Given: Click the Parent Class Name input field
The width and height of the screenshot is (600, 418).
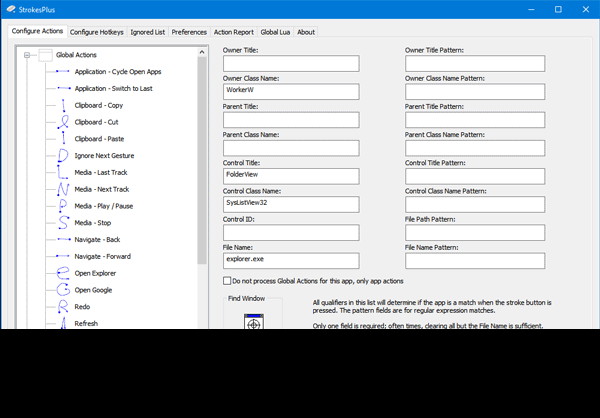Looking at the screenshot, I should pos(291,148).
